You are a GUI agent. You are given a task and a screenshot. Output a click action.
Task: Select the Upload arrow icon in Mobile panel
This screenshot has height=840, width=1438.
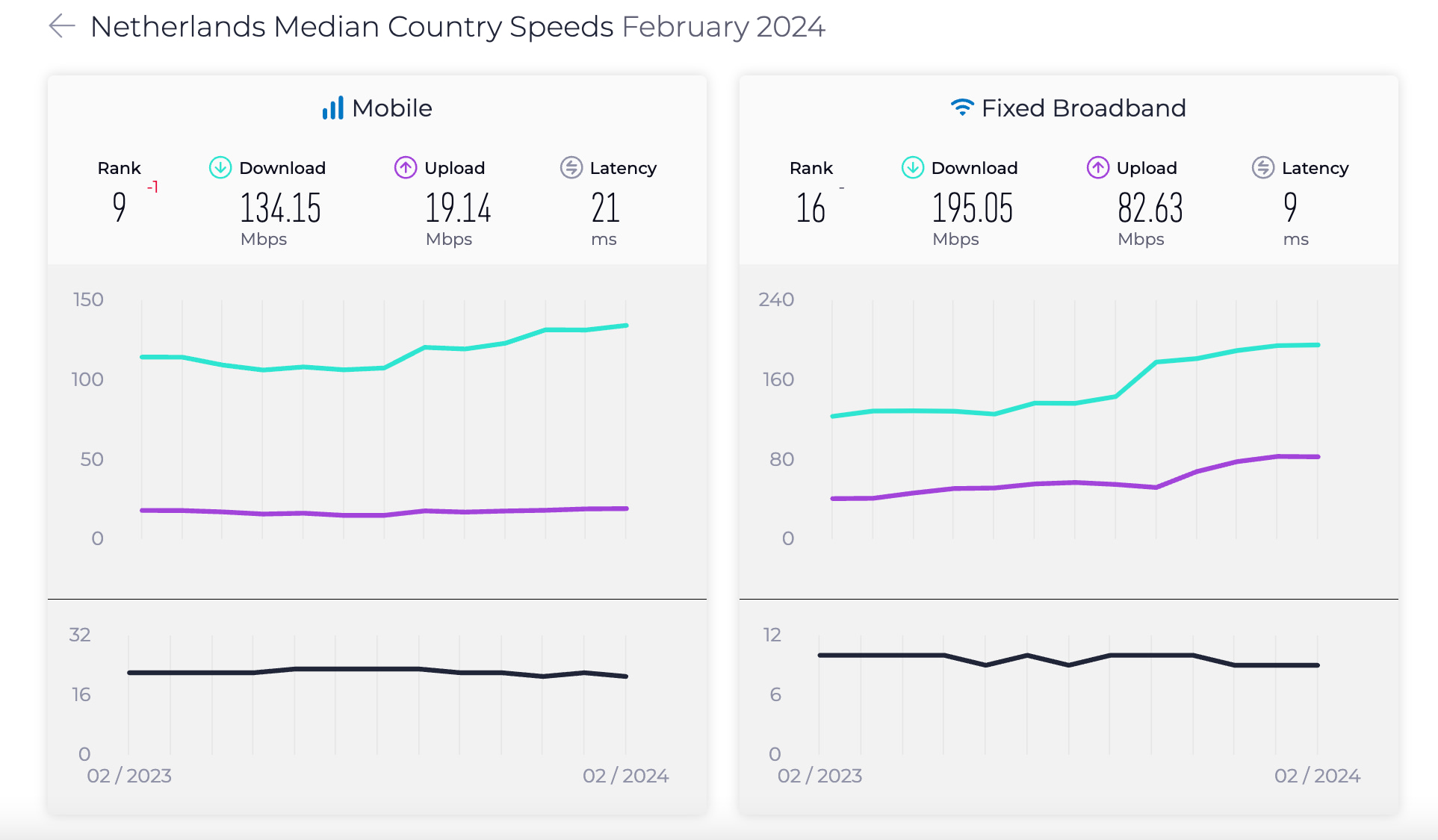[x=404, y=168]
